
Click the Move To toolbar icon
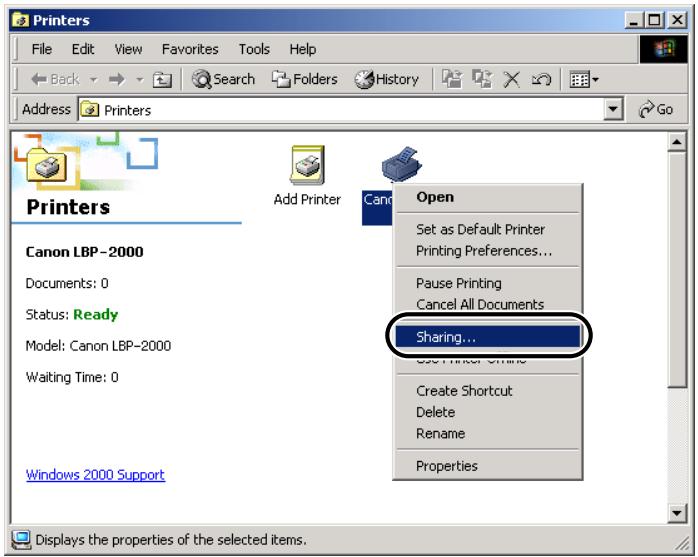pyautogui.click(x=452, y=79)
